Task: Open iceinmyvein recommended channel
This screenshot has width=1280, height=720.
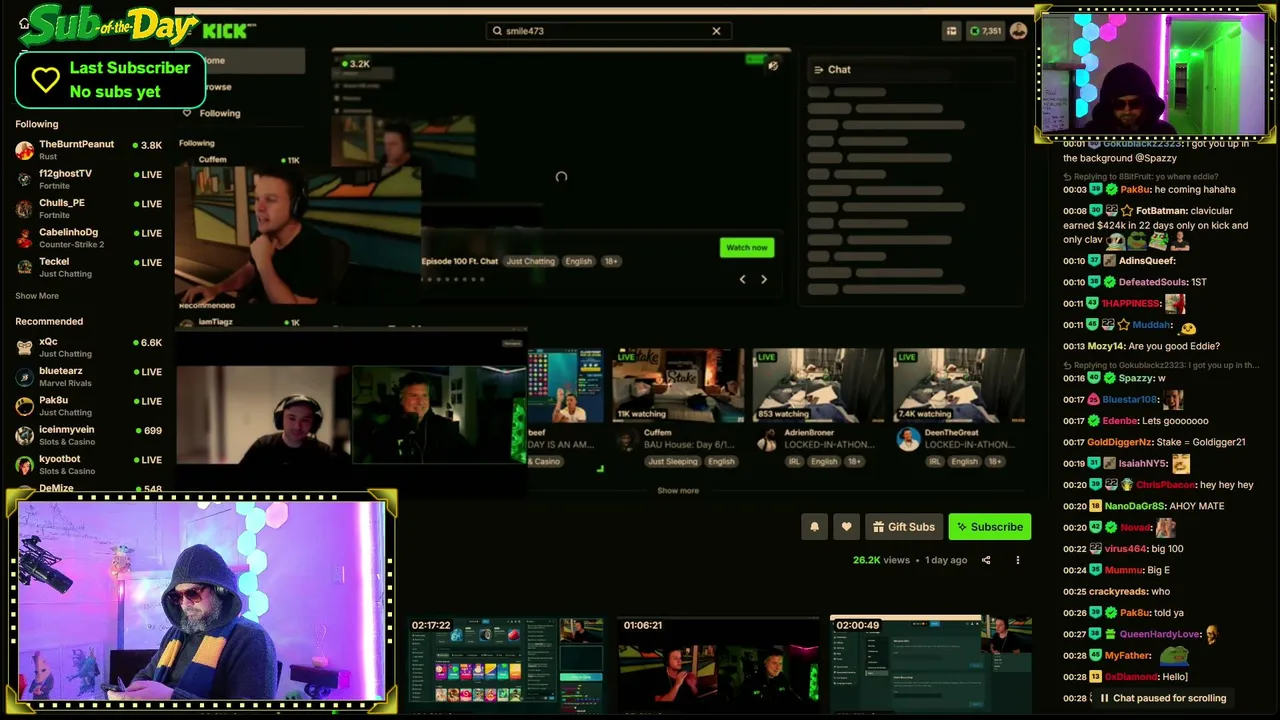Action: [x=88, y=435]
